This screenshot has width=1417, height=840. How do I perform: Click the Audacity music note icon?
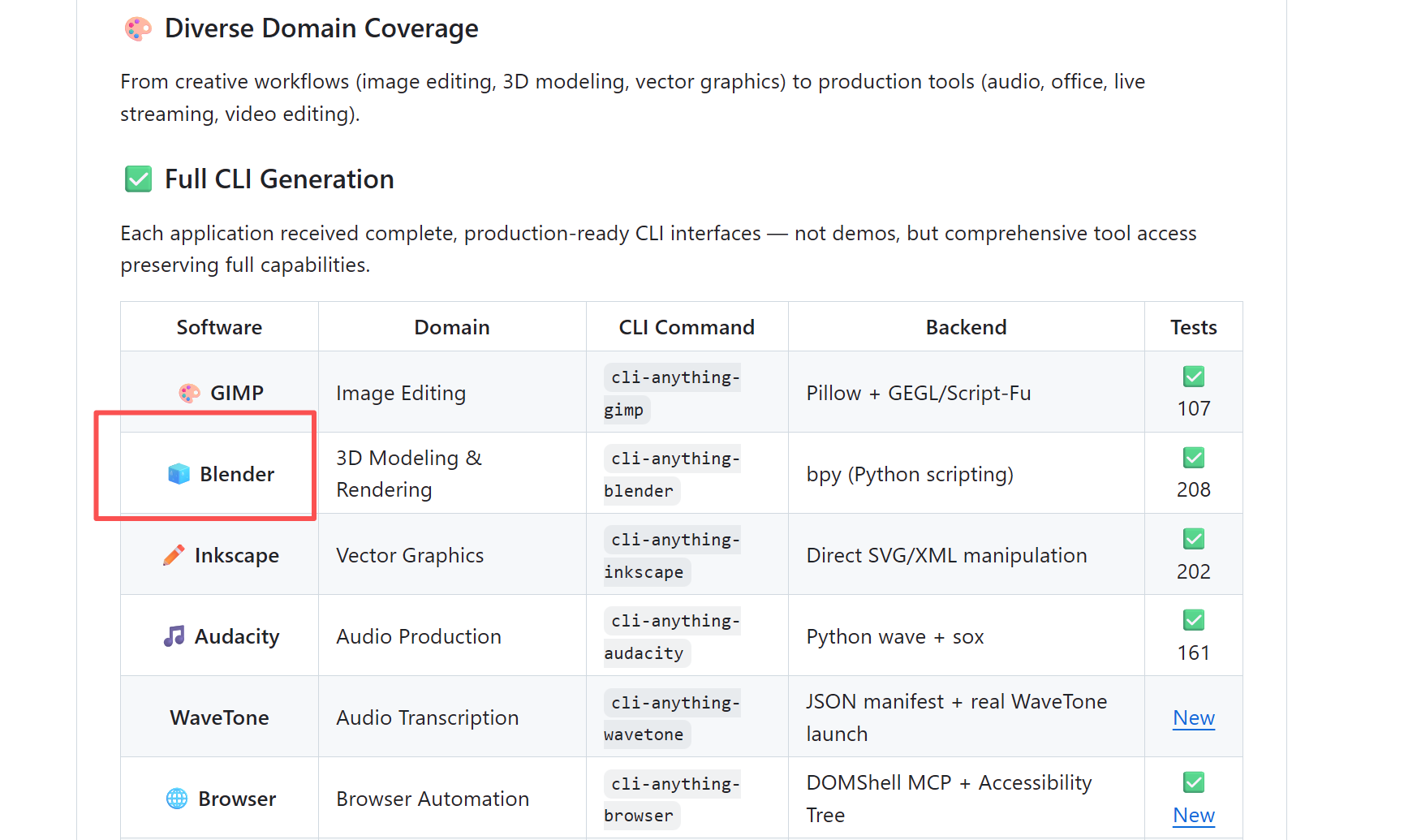pos(174,636)
